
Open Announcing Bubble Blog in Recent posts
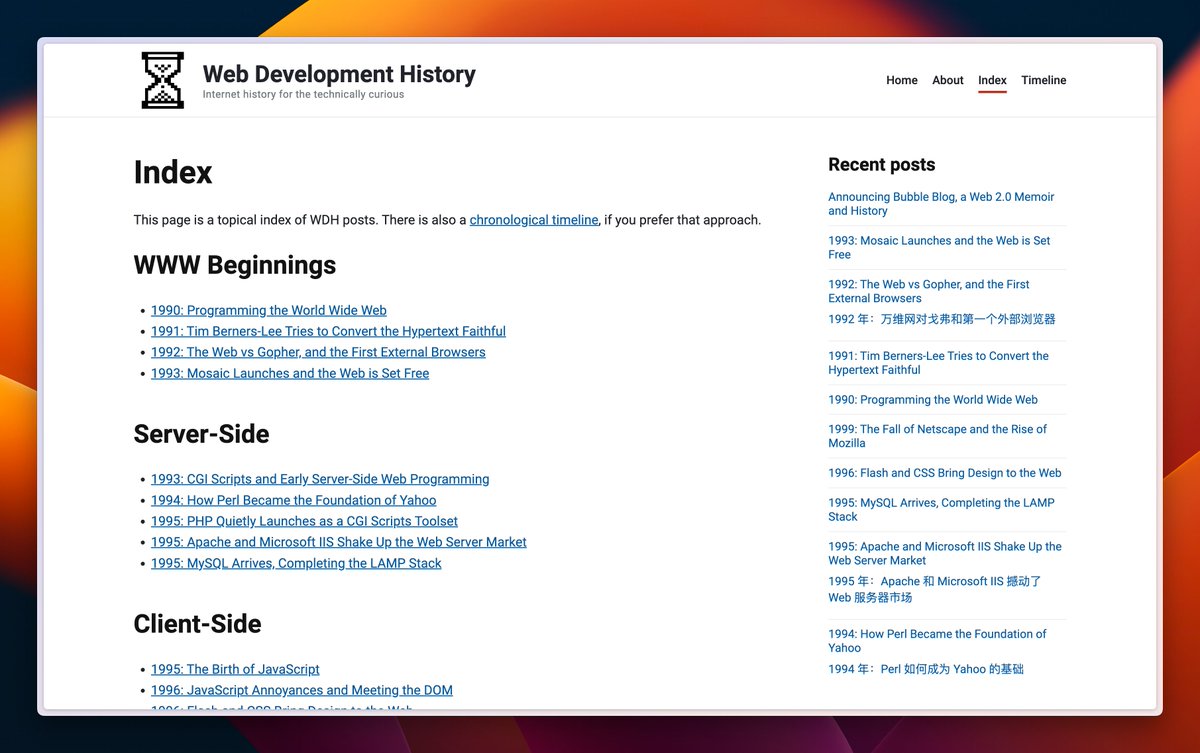tap(941, 204)
